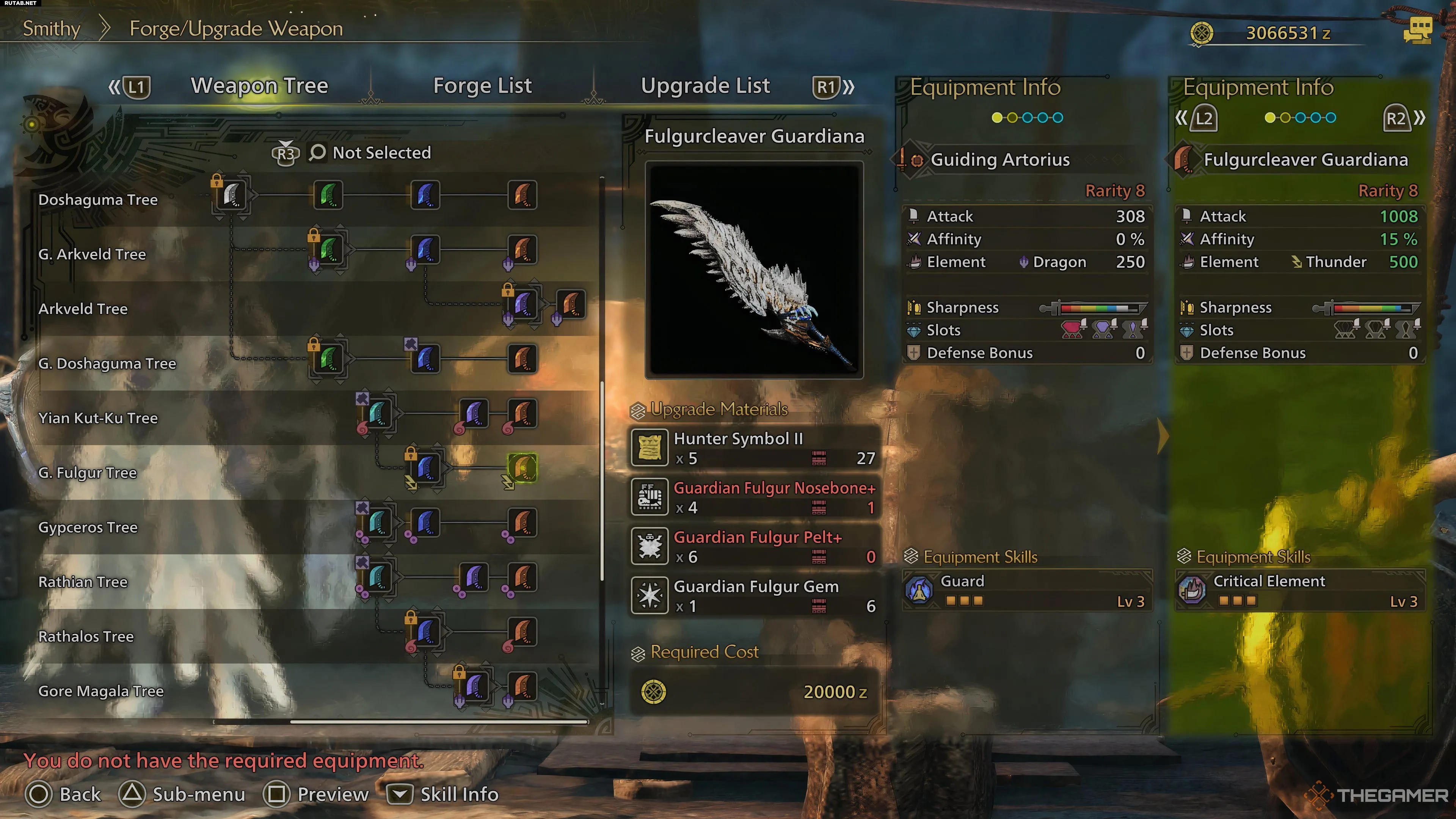Viewport: 1456px width, 819px height.
Task: Open the chat icon beside zenny
Action: [1418, 30]
